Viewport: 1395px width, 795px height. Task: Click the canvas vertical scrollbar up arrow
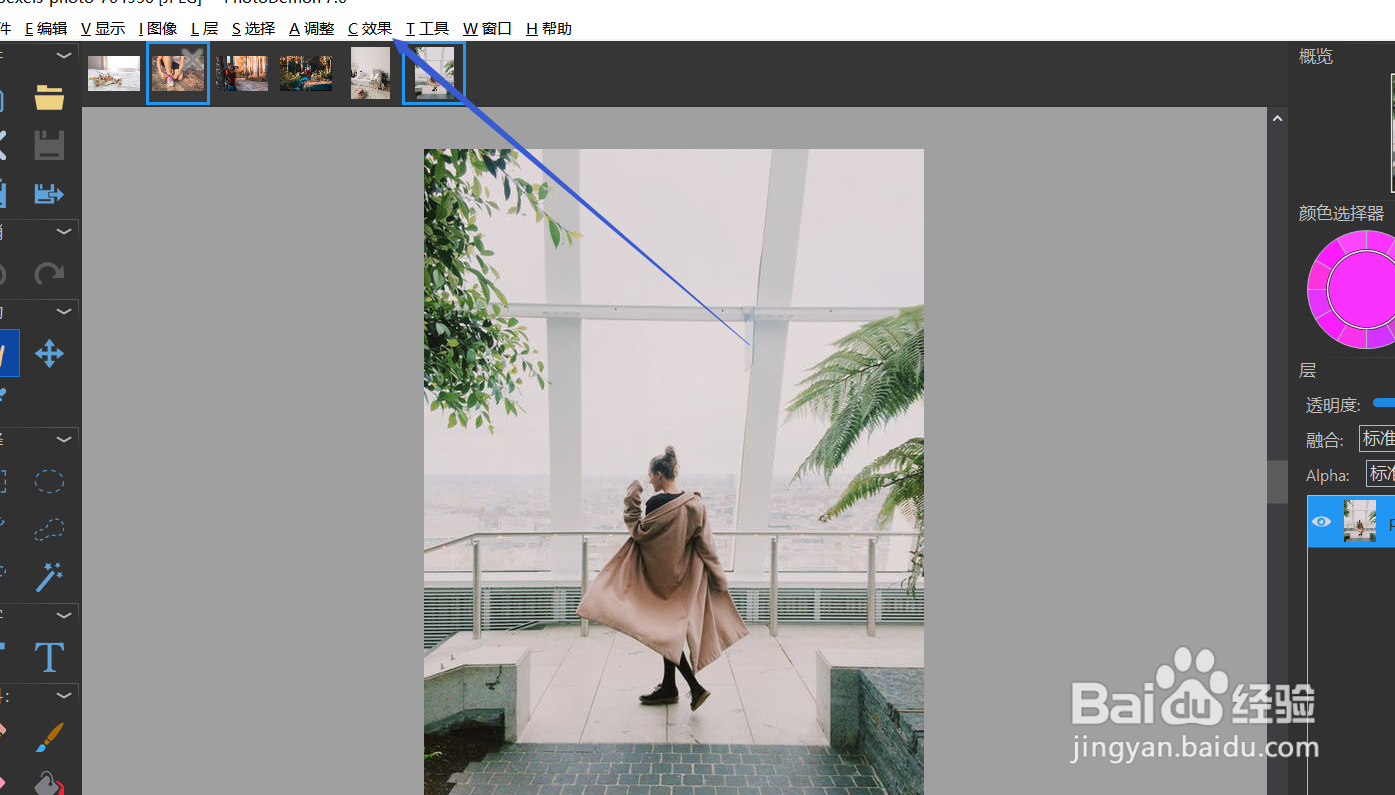[x=1277, y=118]
